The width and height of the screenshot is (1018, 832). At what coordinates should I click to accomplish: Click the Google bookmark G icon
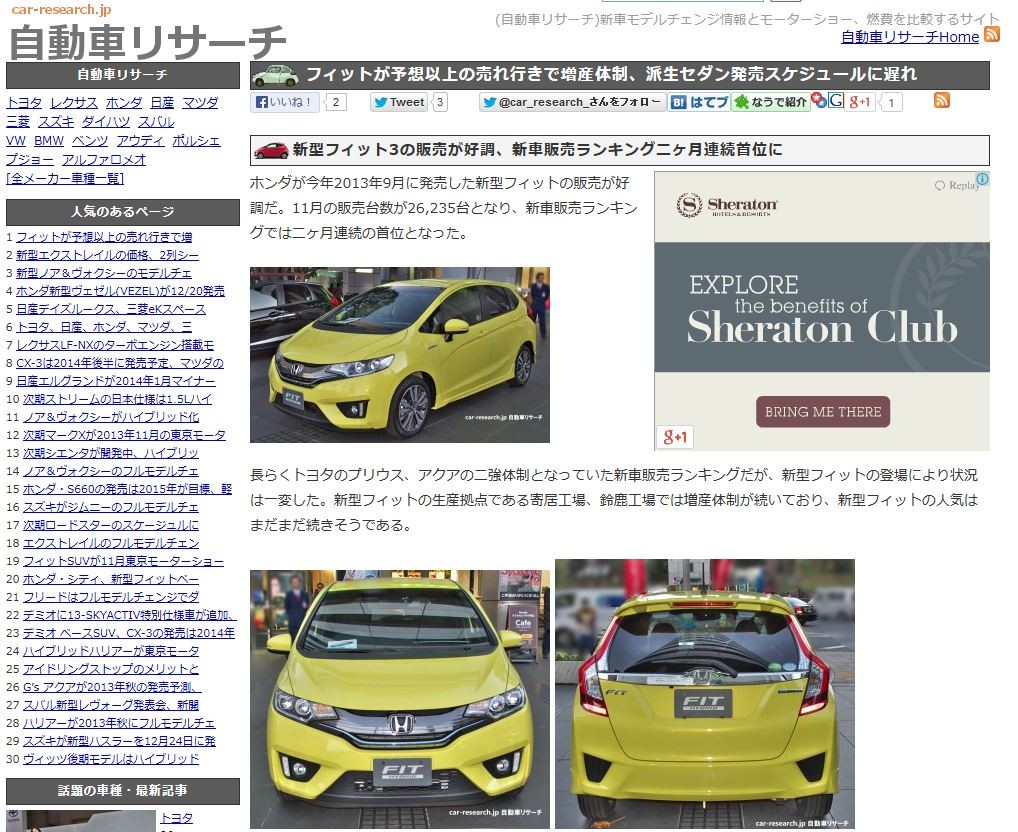click(836, 101)
